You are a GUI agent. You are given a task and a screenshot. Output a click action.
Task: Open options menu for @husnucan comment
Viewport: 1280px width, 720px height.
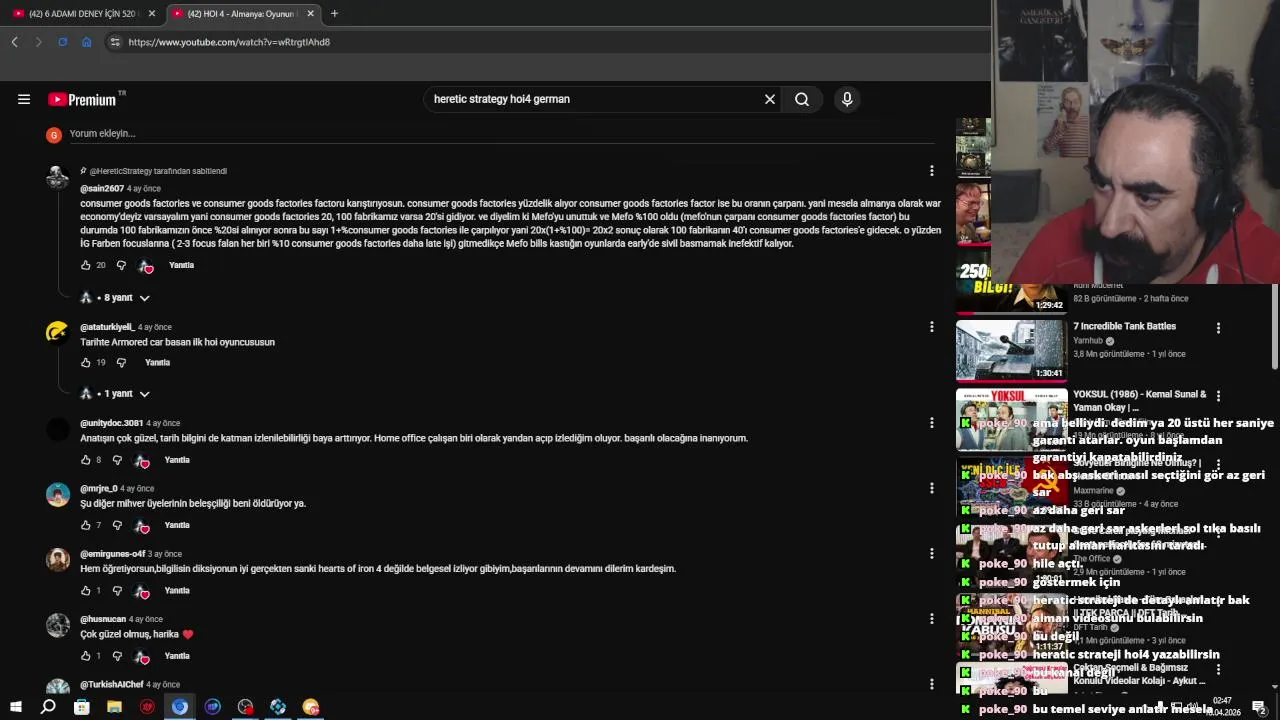[931, 619]
